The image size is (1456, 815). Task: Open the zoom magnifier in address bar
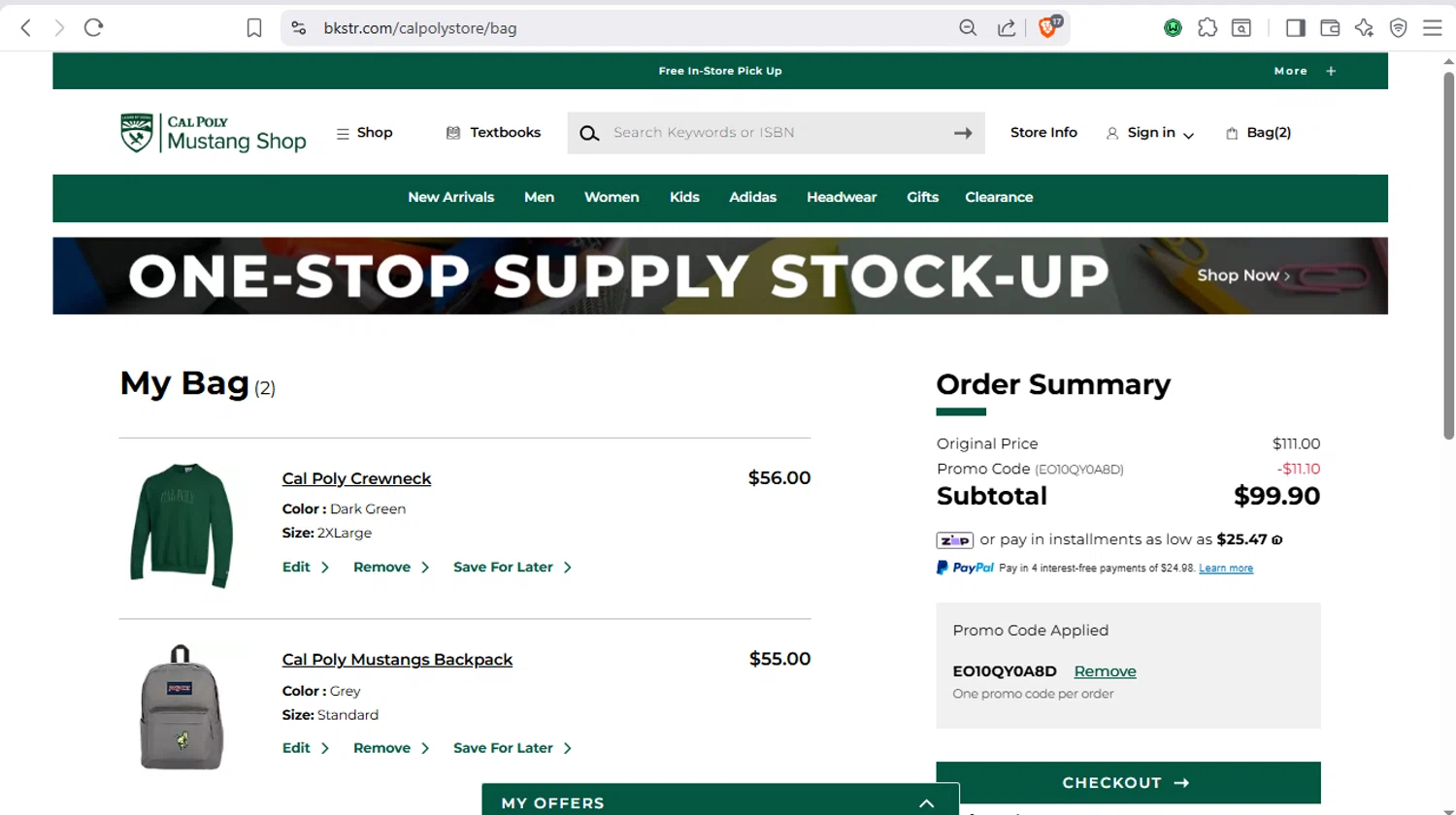pyautogui.click(x=968, y=28)
